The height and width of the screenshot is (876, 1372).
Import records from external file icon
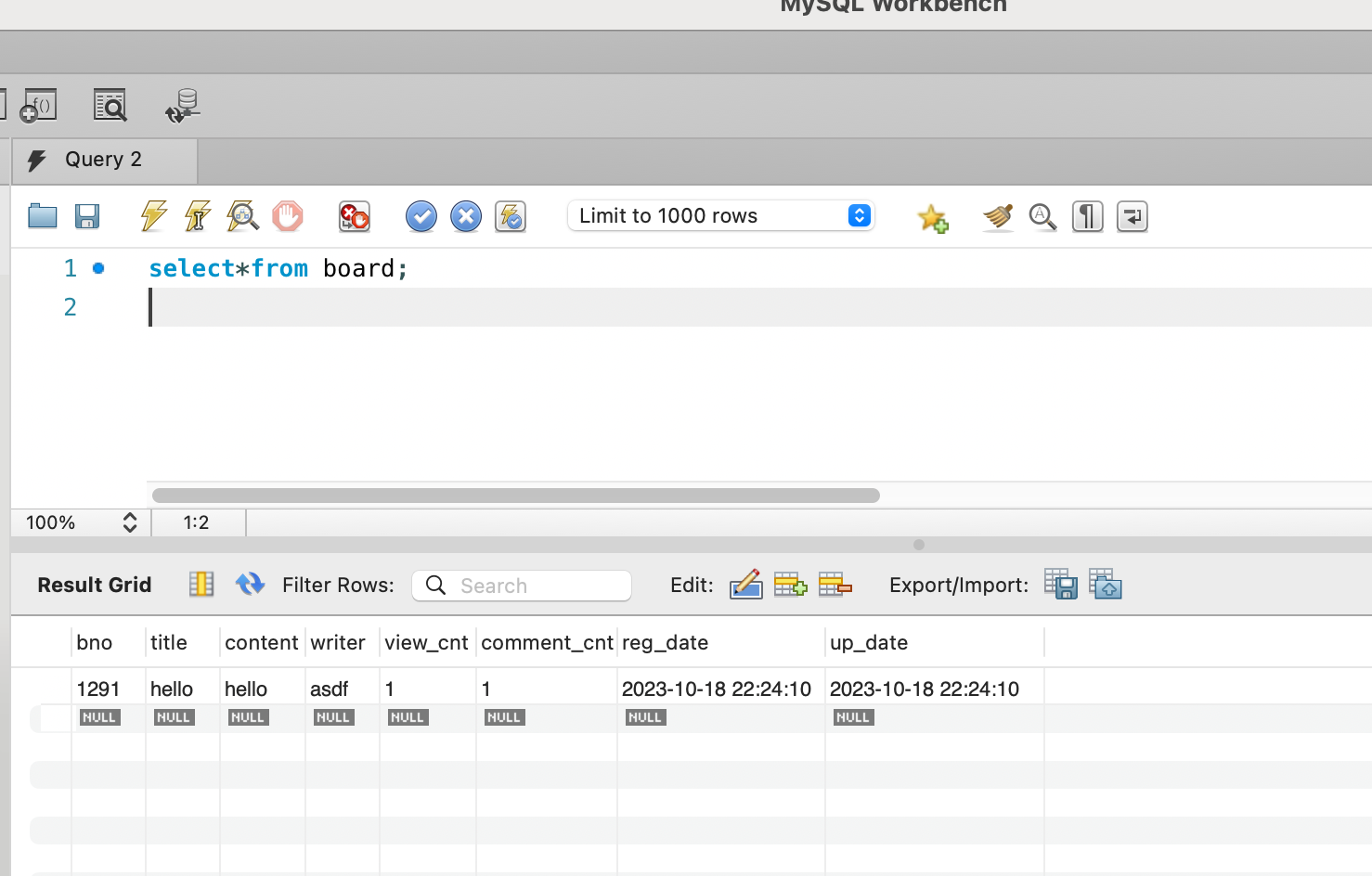pos(1106,585)
